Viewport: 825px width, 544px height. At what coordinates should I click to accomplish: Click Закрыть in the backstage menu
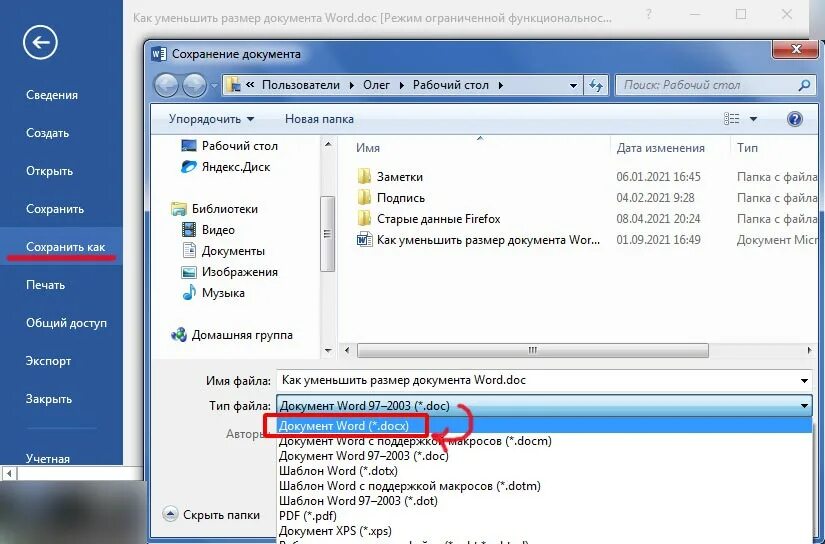point(48,399)
